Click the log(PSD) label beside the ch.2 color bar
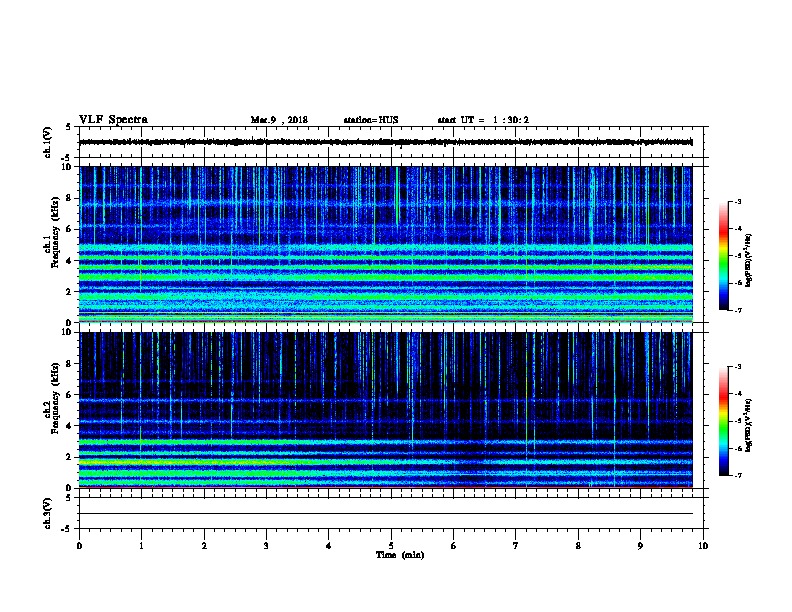 [748, 425]
